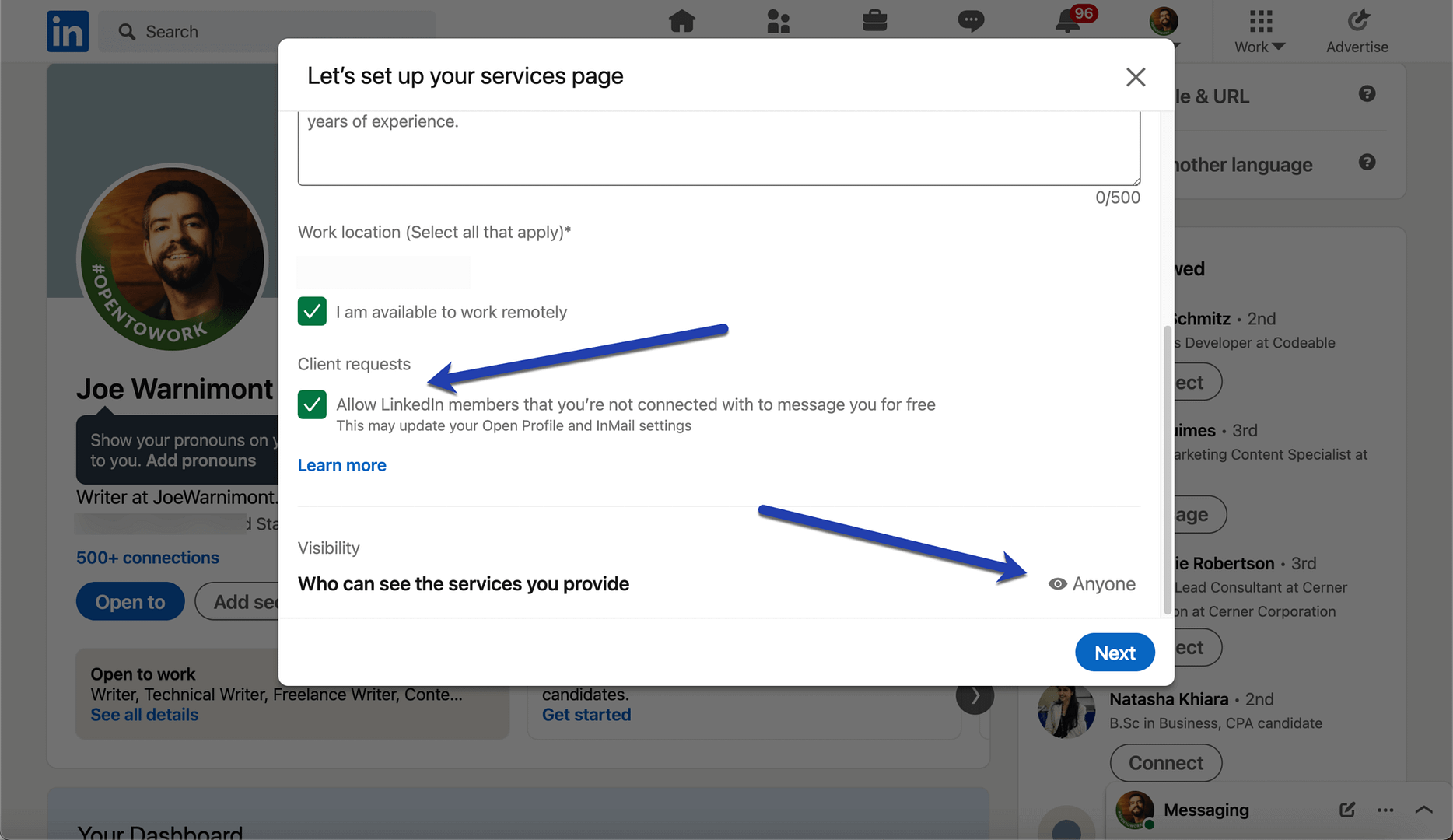
Task: Open the Work apps dropdown
Action: [1259, 31]
